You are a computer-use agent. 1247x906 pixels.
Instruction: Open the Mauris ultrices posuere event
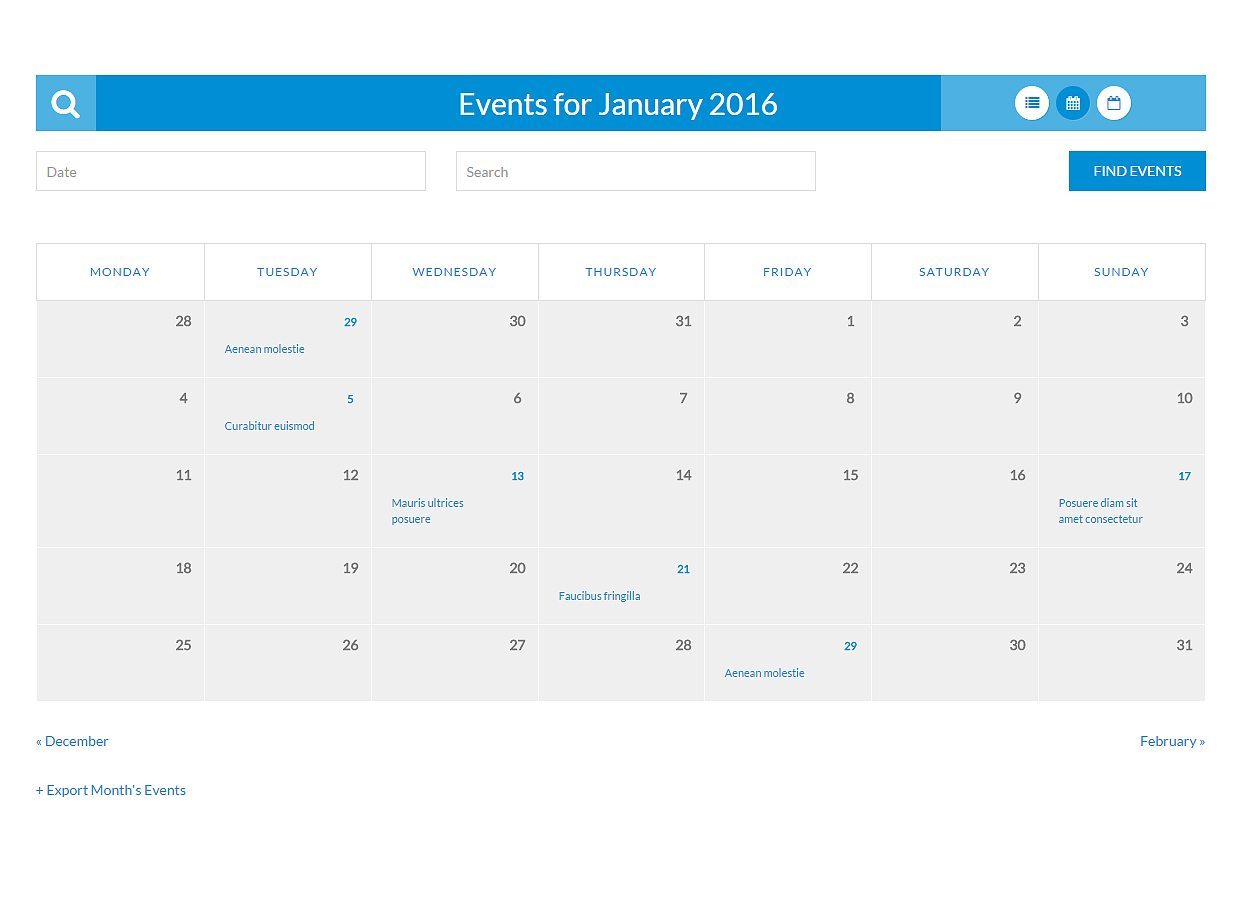click(428, 511)
